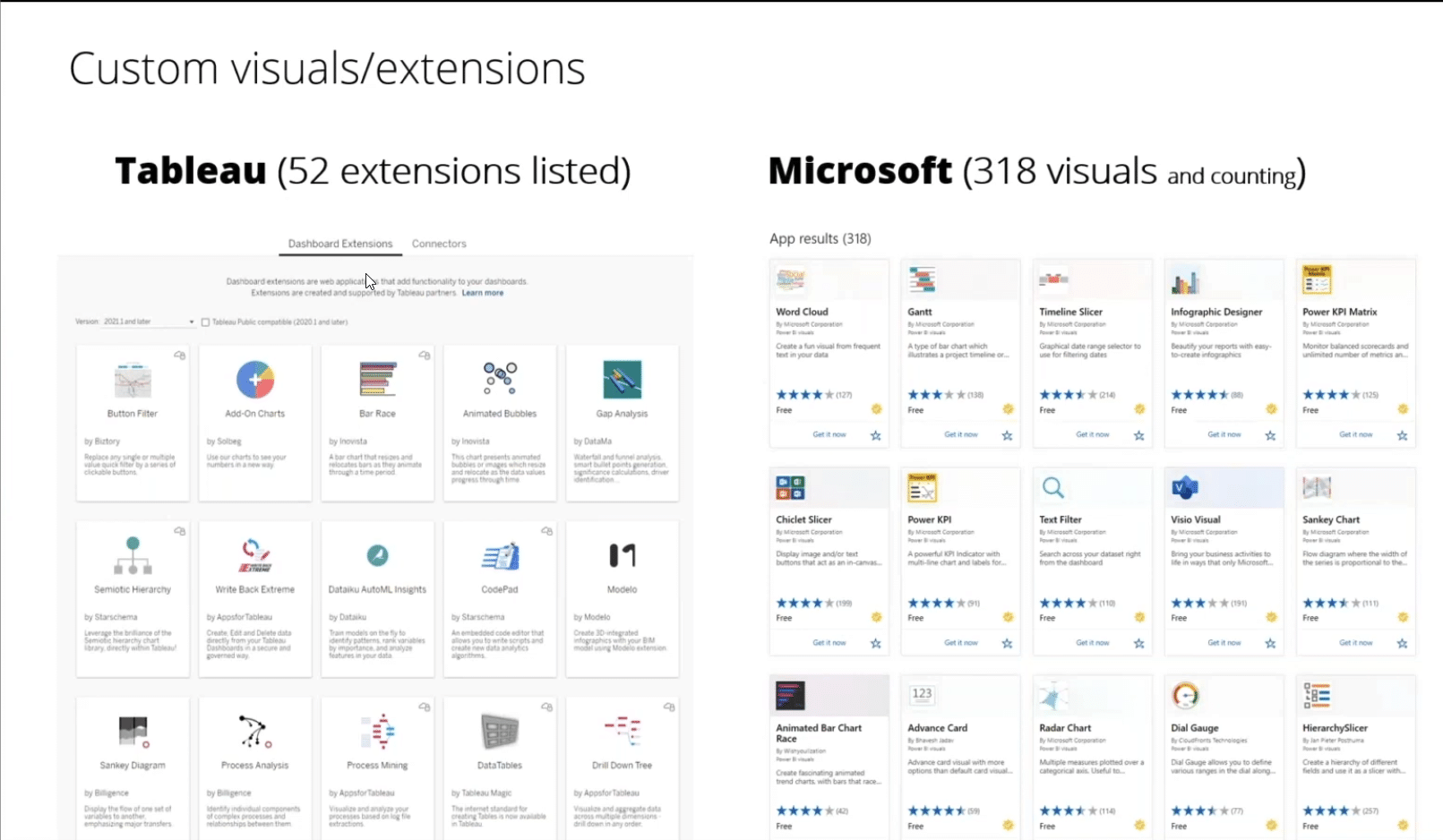The image size is (1443, 840).
Task: Favorite the Power KPI visual via its star
Action: click(1007, 643)
